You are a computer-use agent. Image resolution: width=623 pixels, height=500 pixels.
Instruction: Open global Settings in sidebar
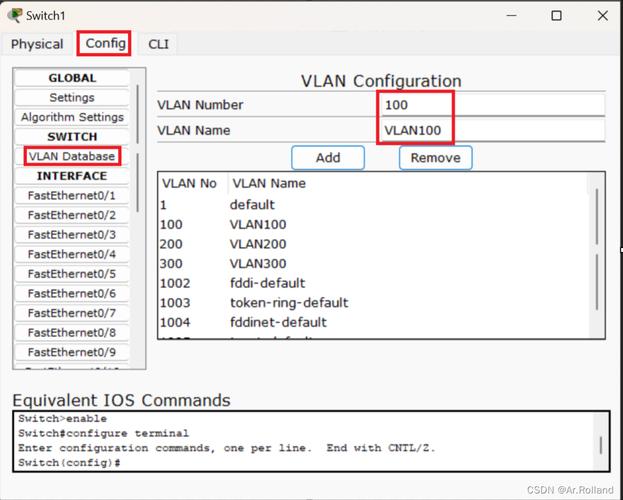tap(72, 97)
